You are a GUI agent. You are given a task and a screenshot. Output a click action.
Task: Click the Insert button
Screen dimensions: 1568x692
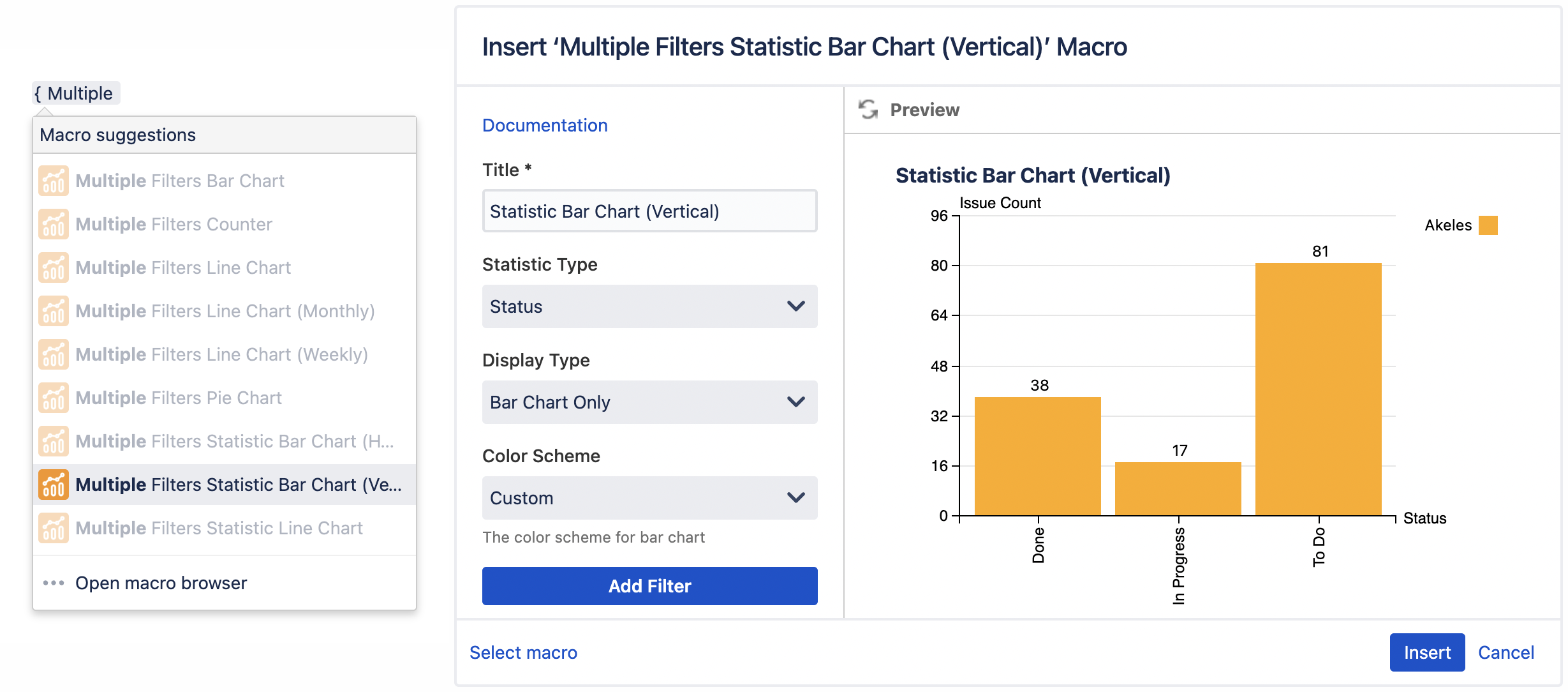click(x=1427, y=652)
